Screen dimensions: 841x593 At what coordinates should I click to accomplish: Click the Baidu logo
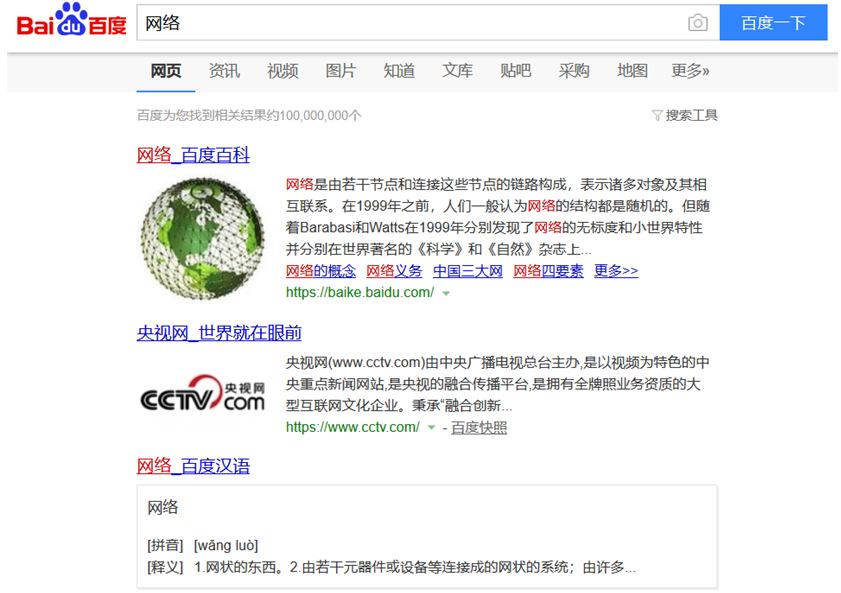pos(71,22)
